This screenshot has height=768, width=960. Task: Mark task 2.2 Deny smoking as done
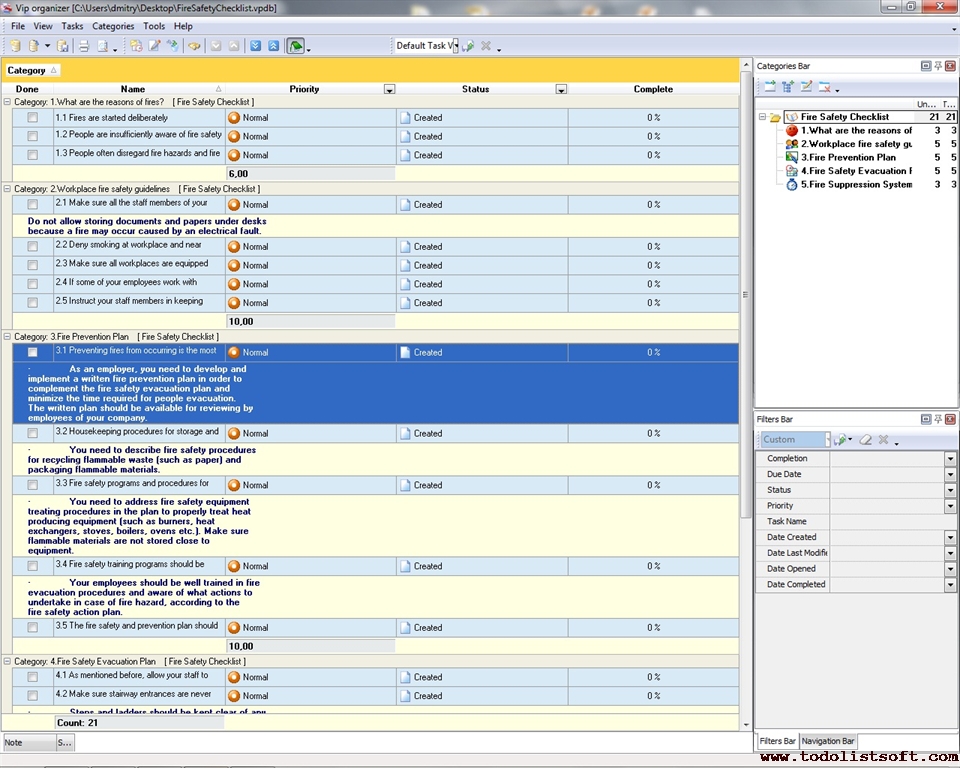(33, 247)
